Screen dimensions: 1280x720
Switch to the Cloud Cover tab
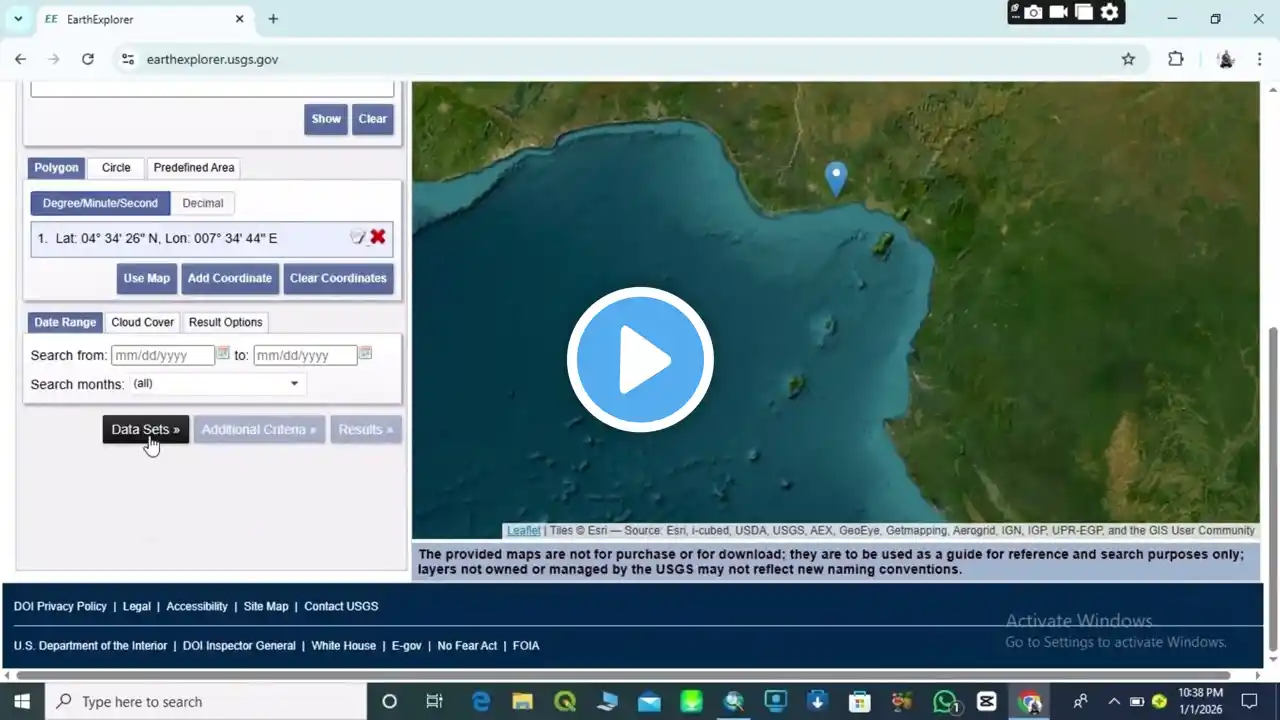tap(142, 322)
